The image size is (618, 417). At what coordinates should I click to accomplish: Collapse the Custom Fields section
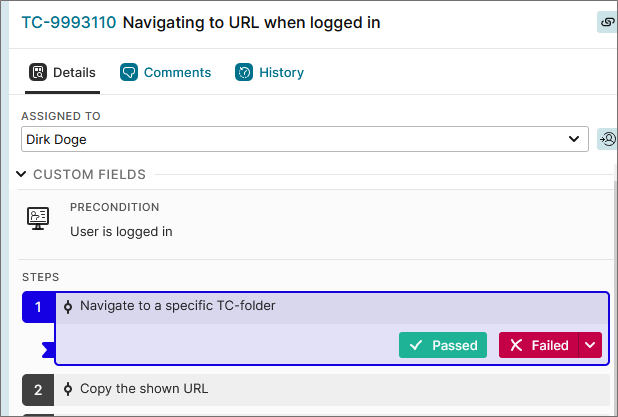21,174
